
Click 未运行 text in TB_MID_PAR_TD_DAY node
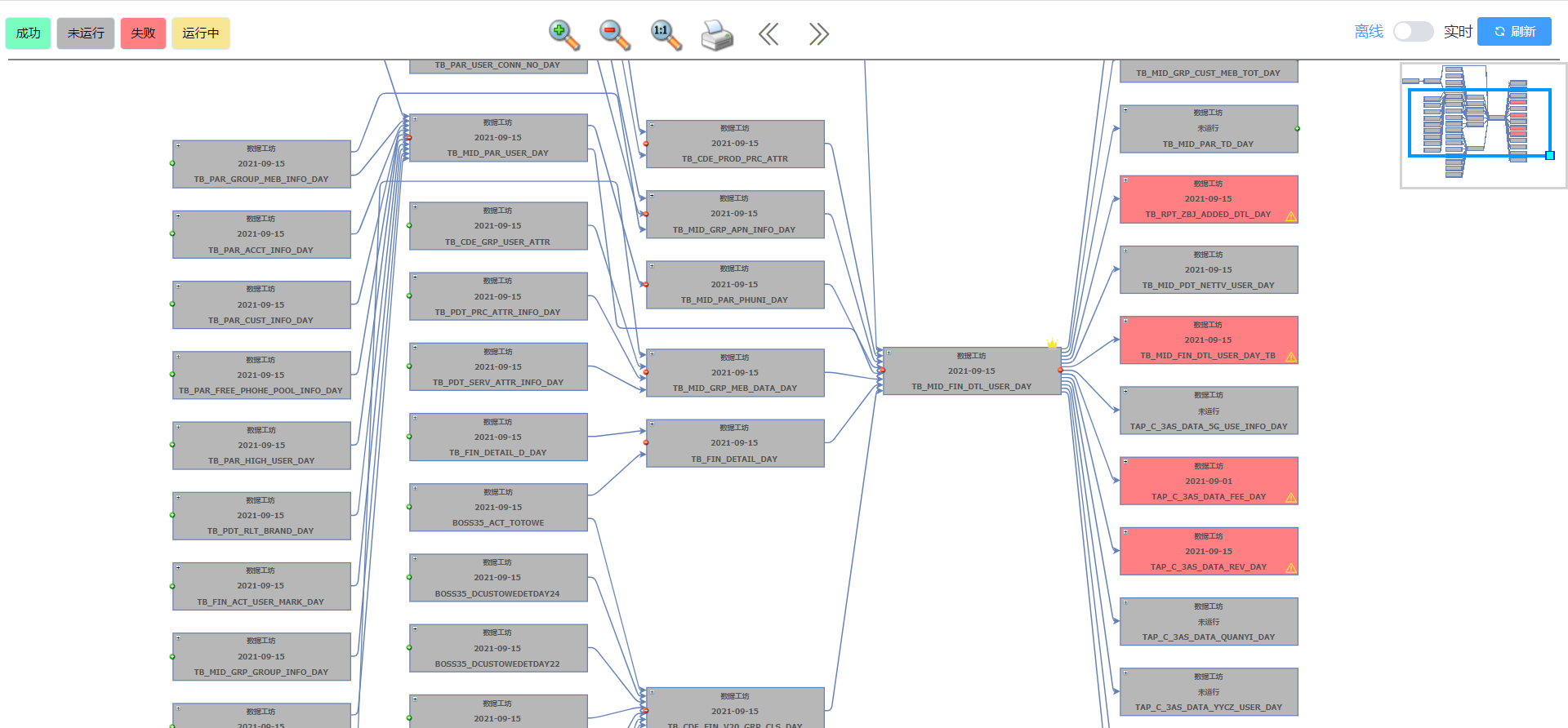click(x=1208, y=128)
